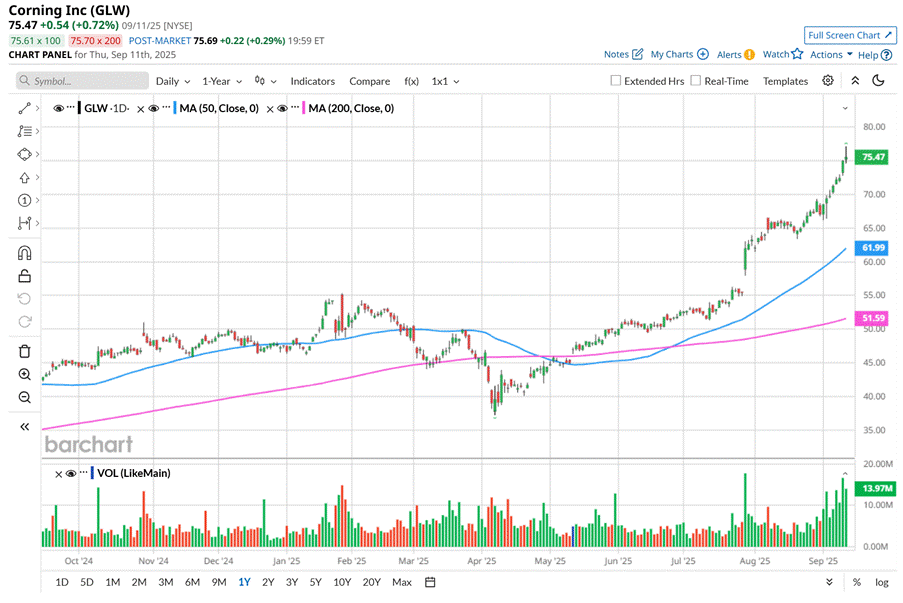The height and width of the screenshot is (603, 903).
Task: Collapse the toolbar with double-up chevron
Action: 855,81
